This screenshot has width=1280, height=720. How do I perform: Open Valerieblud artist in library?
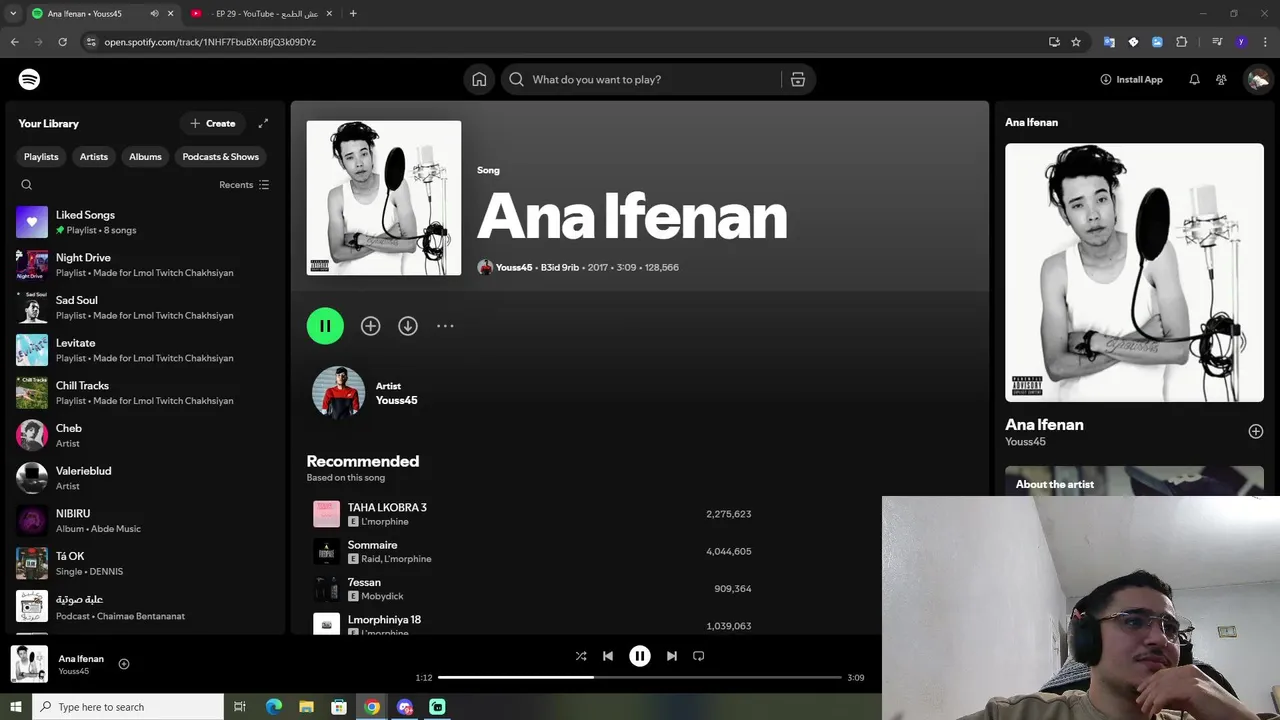tap(144, 478)
